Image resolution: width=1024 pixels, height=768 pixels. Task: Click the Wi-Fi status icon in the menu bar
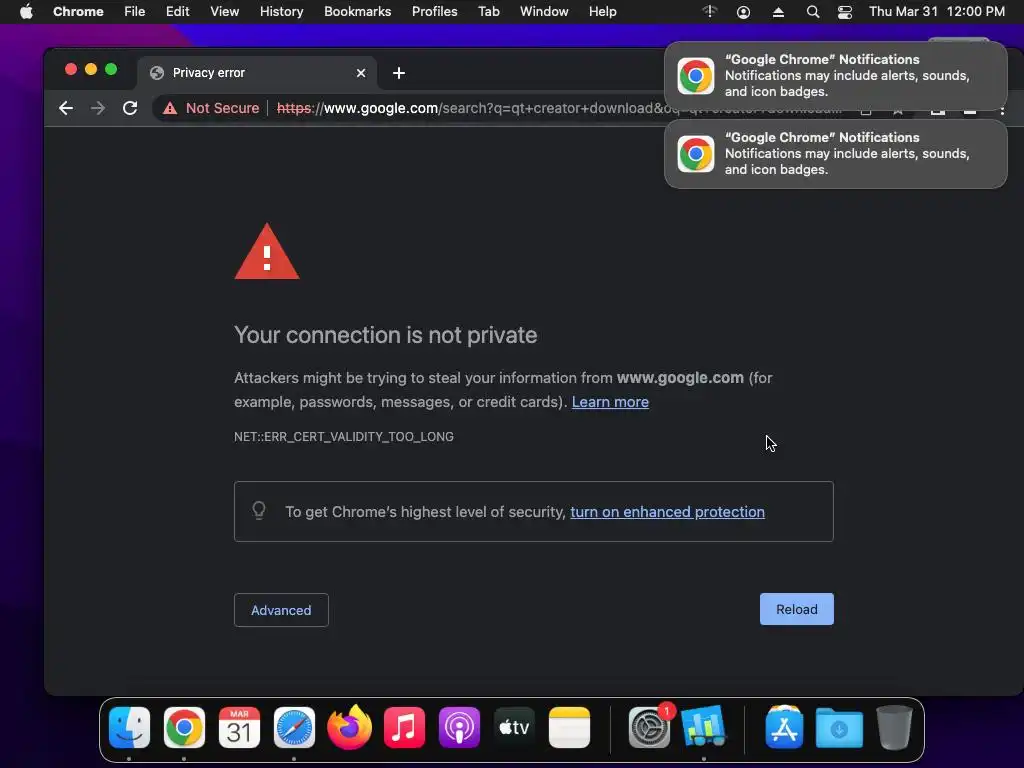[x=709, y=12]
